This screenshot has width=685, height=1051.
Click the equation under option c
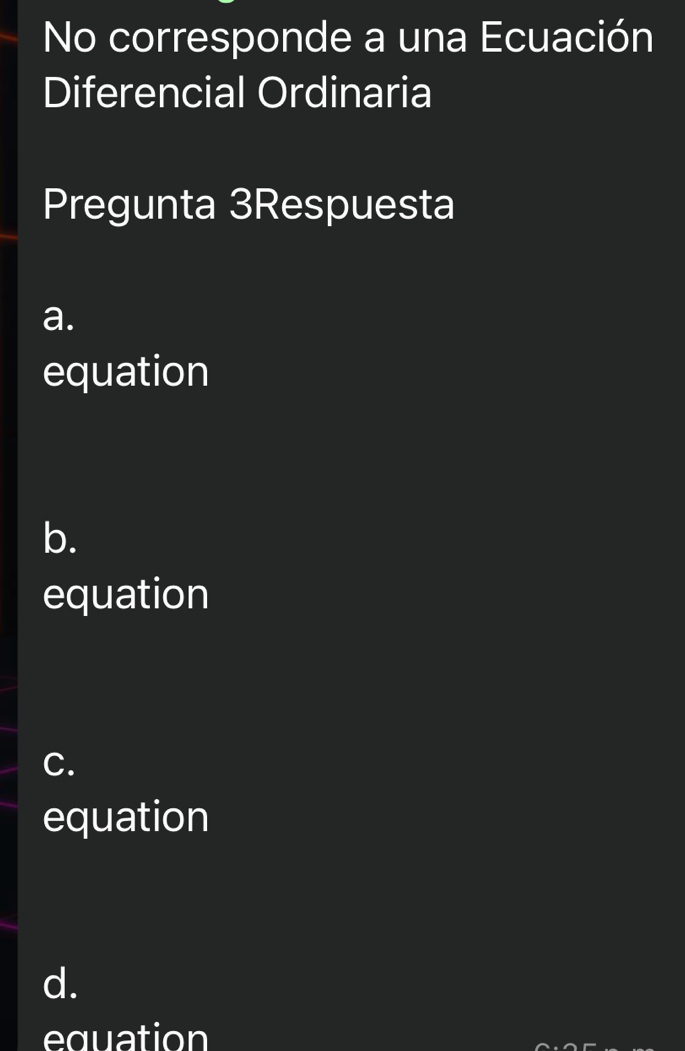tap(126, 816)
